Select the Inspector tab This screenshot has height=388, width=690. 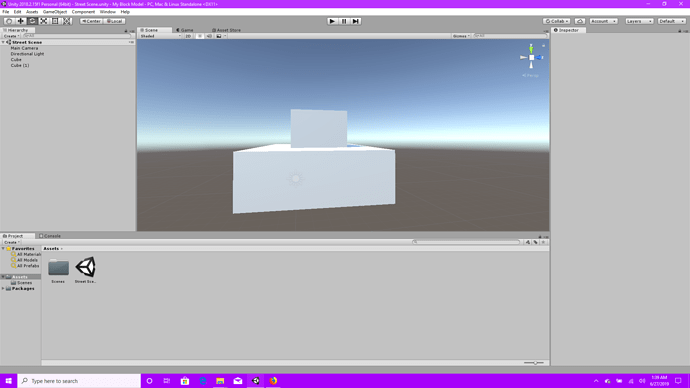coord(568,30)
